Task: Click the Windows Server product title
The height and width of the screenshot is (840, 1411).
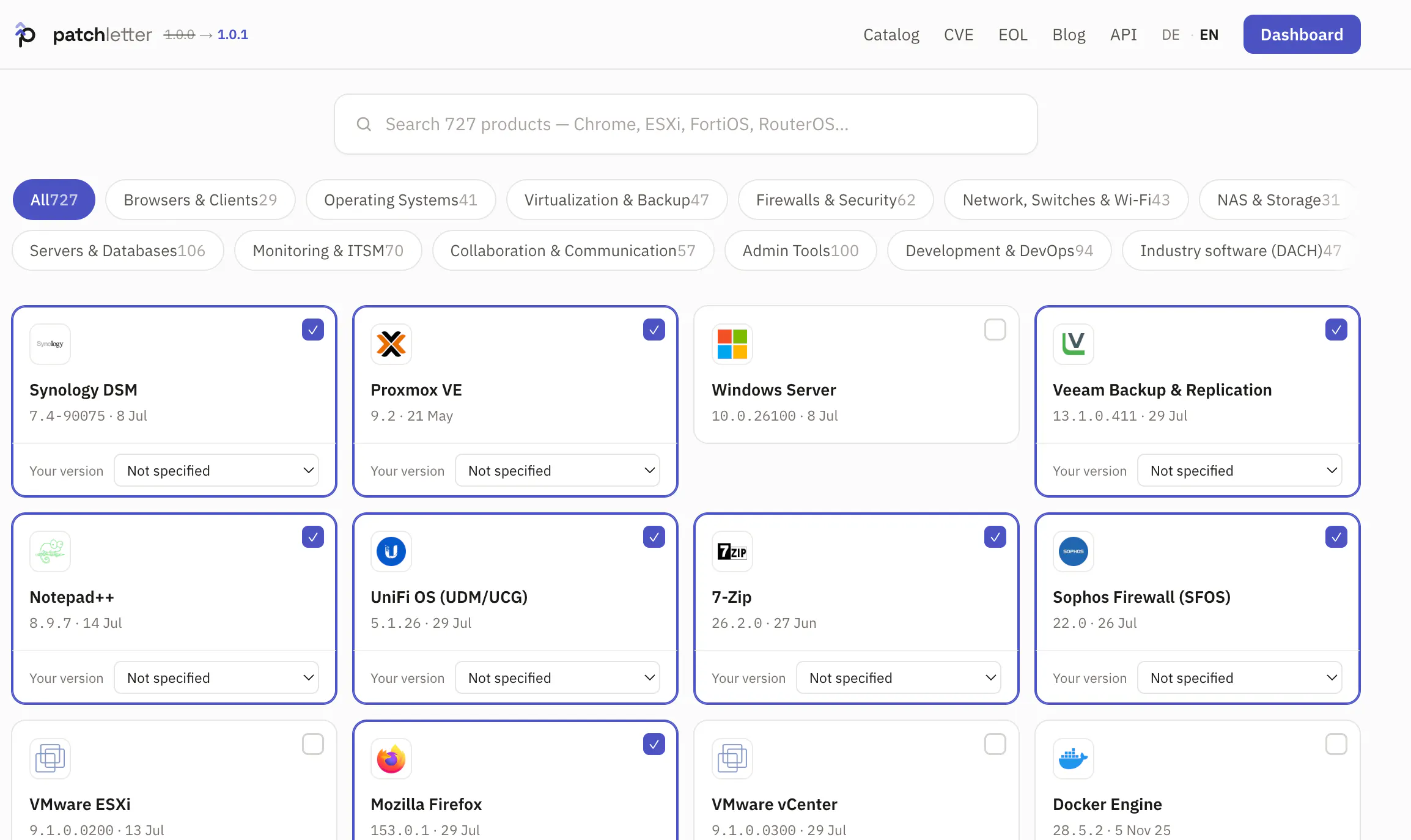Action: click(x=774, y=390)
